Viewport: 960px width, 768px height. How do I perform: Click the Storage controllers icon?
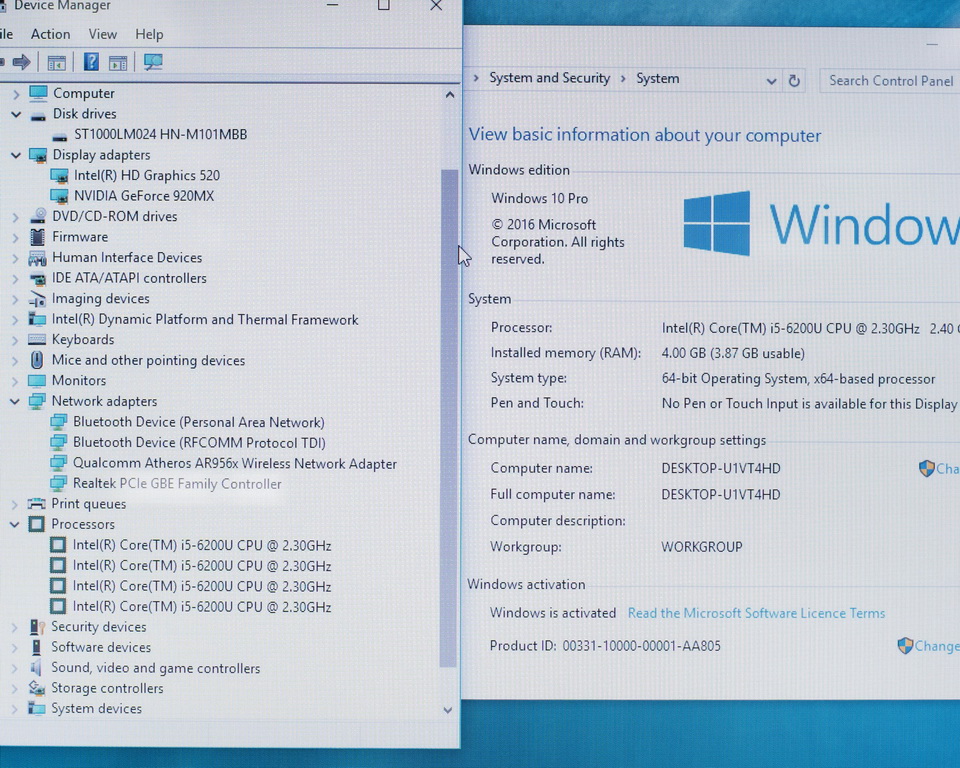point(37,688)
